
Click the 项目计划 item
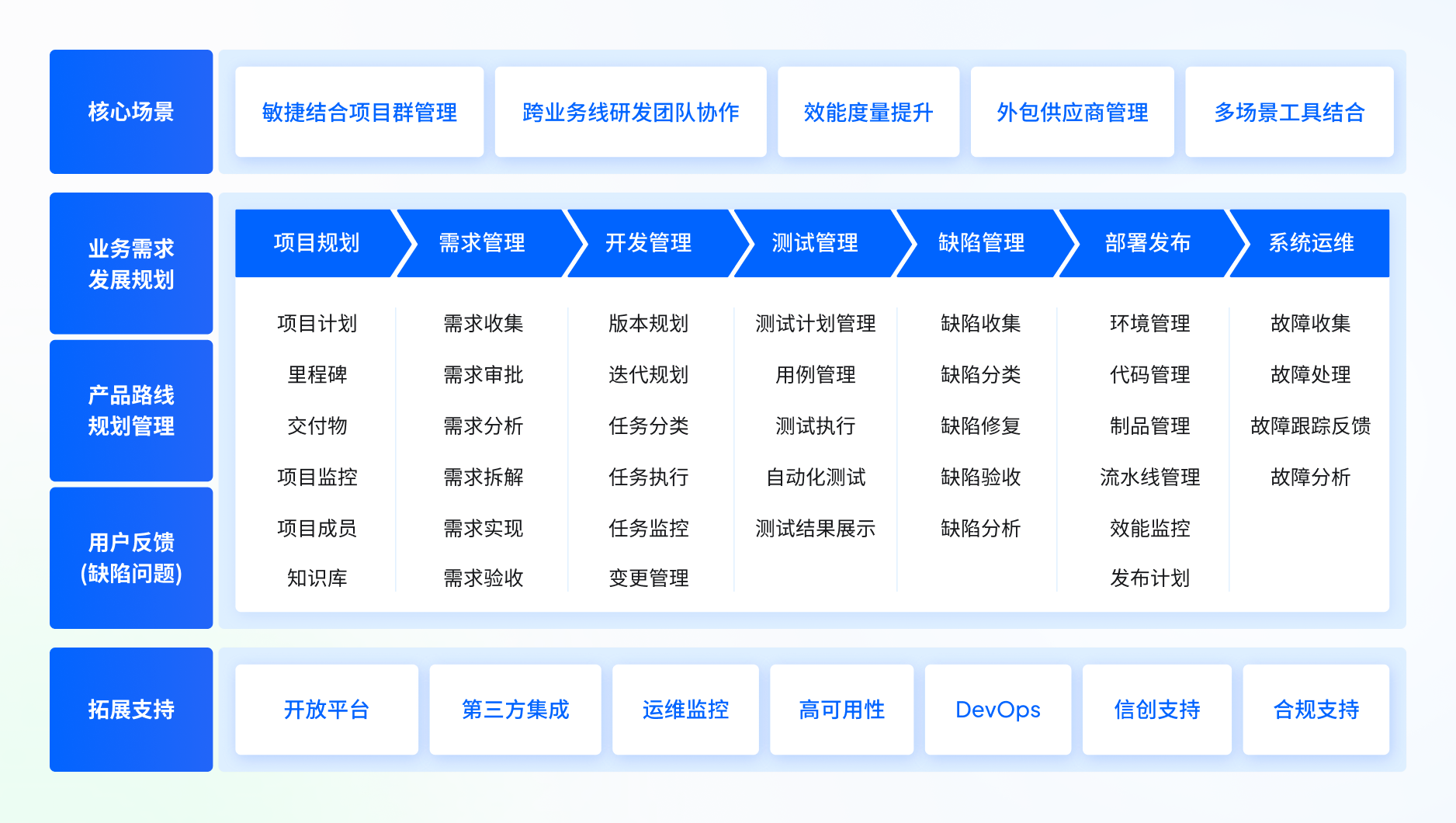pos(317,323)
